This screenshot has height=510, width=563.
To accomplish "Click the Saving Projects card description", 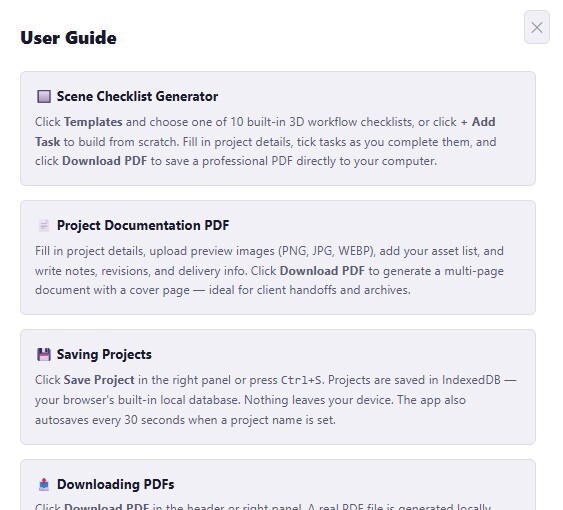I will pos(276,400).
